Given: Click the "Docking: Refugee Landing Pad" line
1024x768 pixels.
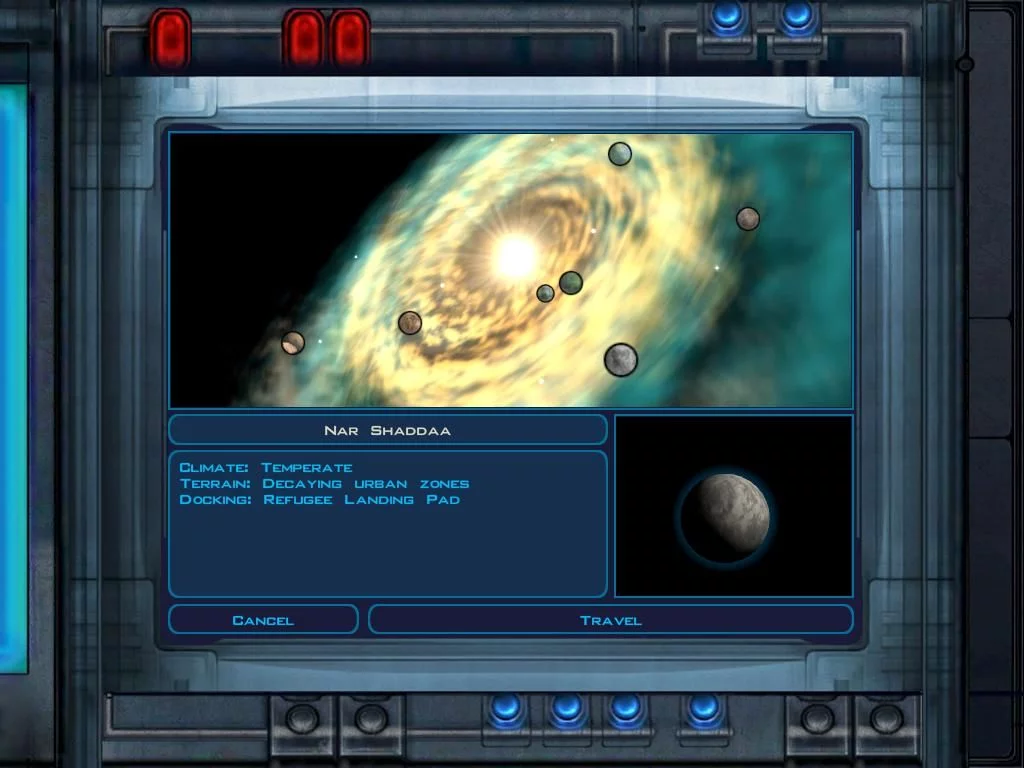Looking at the screenshot, I should [x=320, y=500].
